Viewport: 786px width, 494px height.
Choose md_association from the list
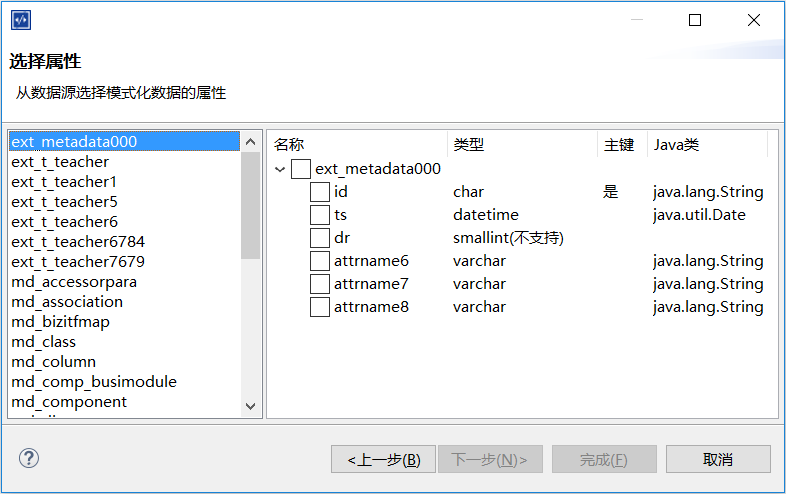[x=67, y=302]
